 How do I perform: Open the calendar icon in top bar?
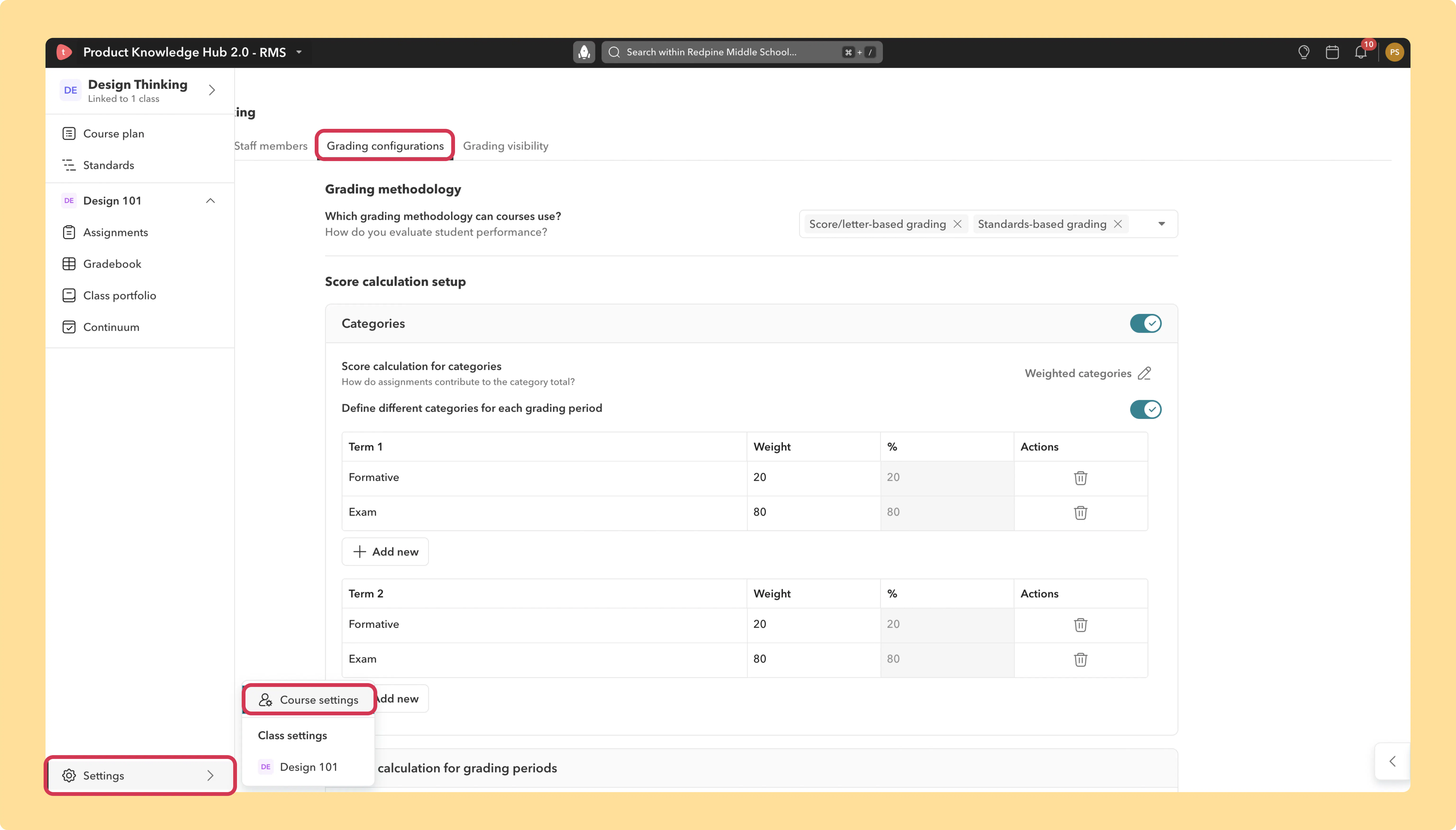coord(1332,52)
